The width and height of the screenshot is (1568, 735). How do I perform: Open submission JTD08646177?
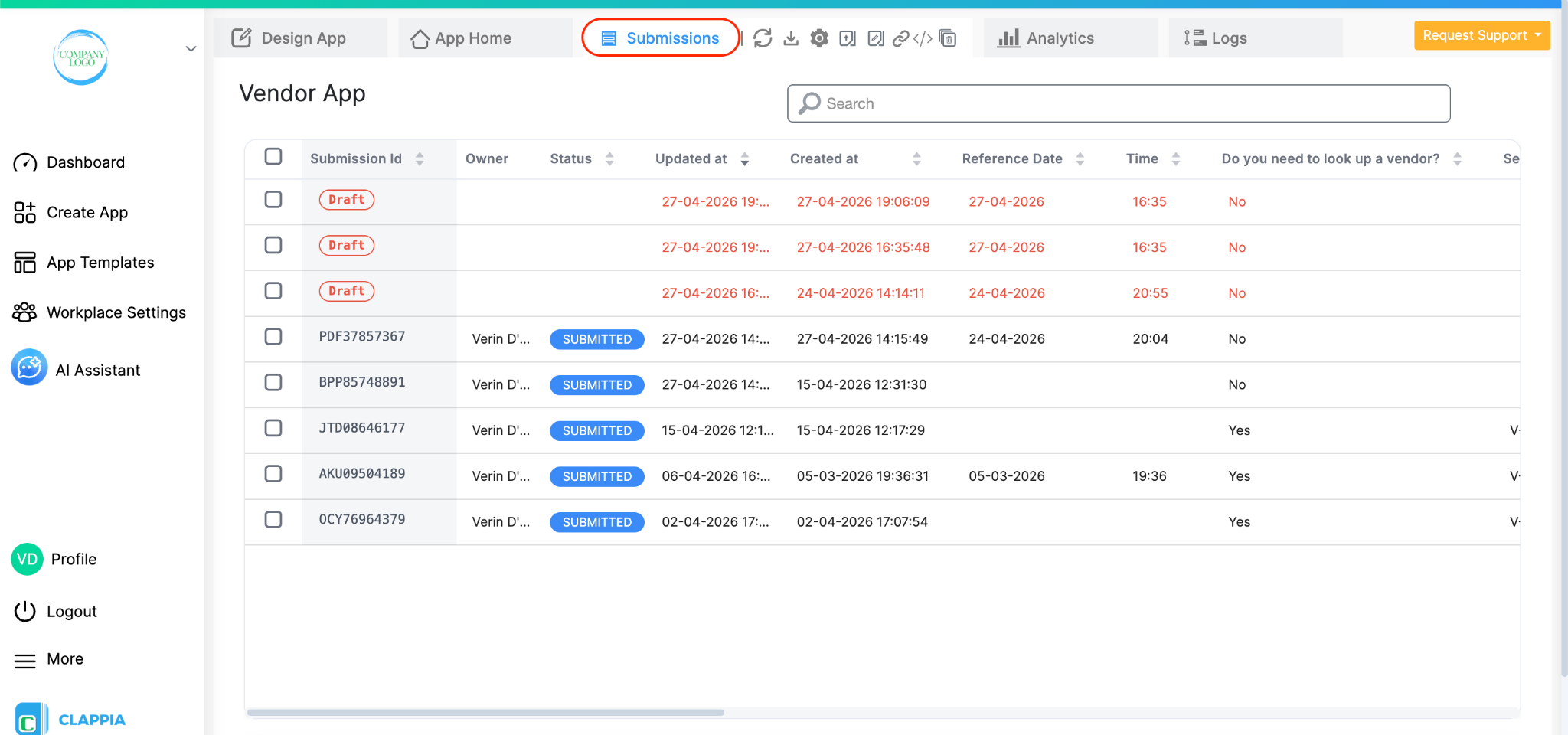[x=362, y=428]
